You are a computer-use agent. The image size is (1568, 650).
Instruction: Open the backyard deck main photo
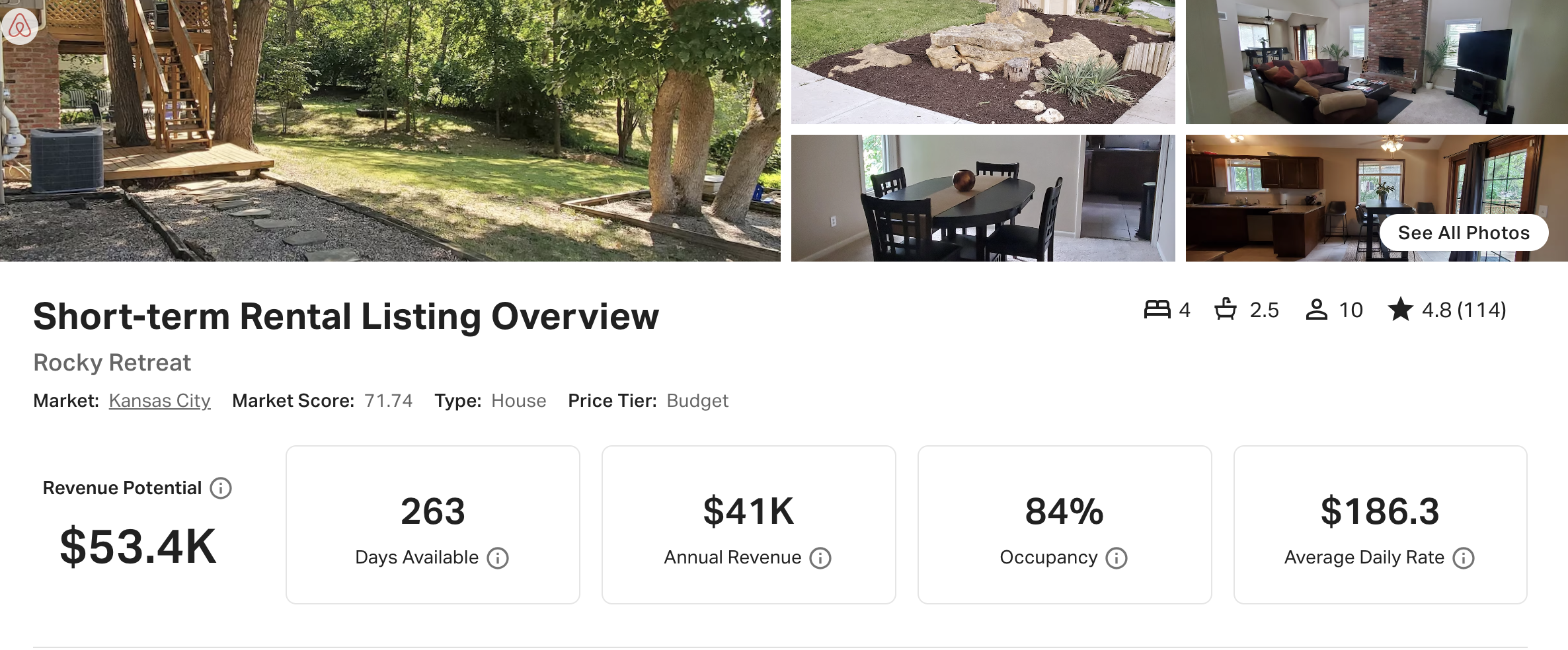390,131
